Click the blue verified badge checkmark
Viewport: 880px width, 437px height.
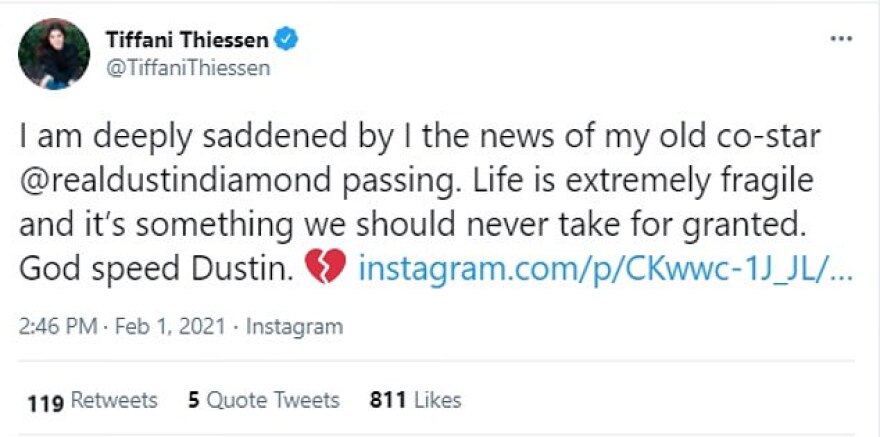(x=288, y=39)
